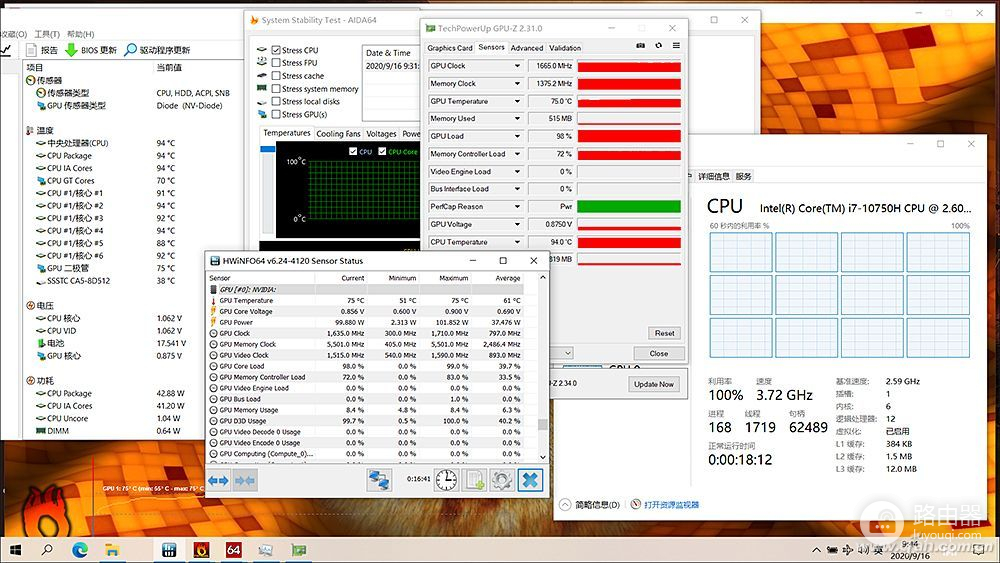The height and width of the screenshot is (563, 1000).
Task: Open Microsoft Edge from taskbar
Action: tap(80, 550)
